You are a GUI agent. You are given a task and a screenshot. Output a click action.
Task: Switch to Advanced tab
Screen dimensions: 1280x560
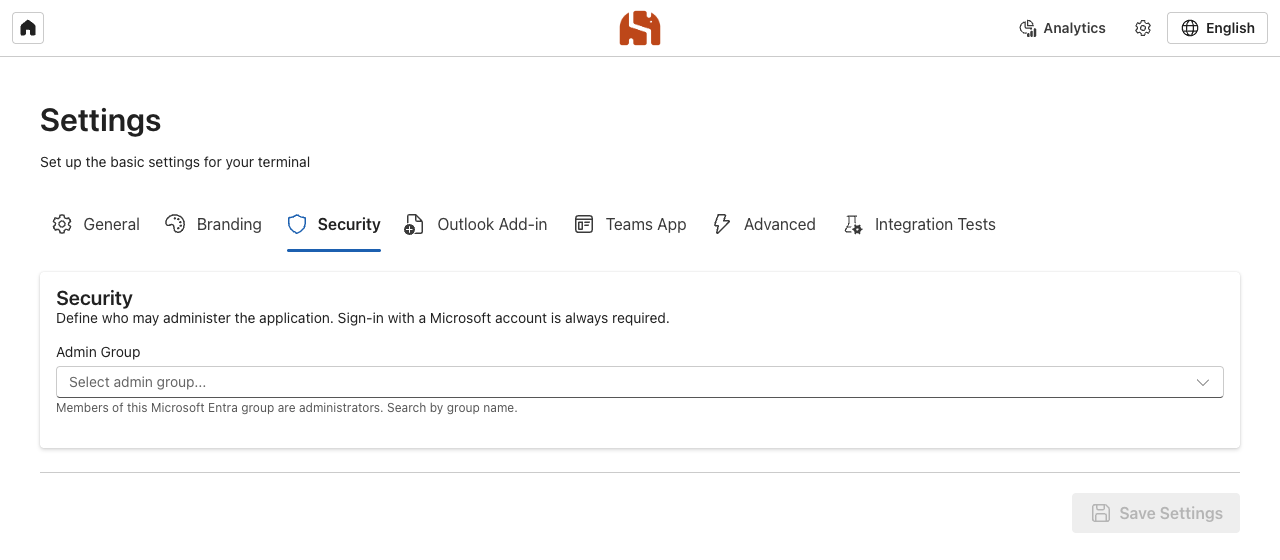click(x=764, y=224)
